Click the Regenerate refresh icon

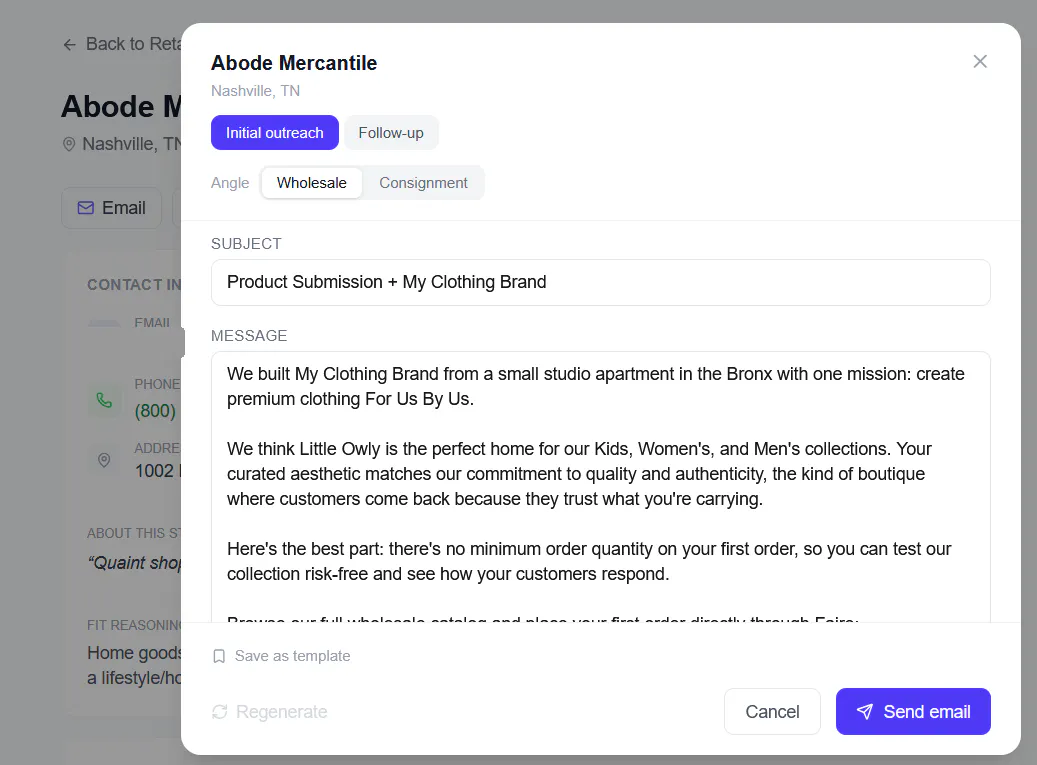point(220,711)
